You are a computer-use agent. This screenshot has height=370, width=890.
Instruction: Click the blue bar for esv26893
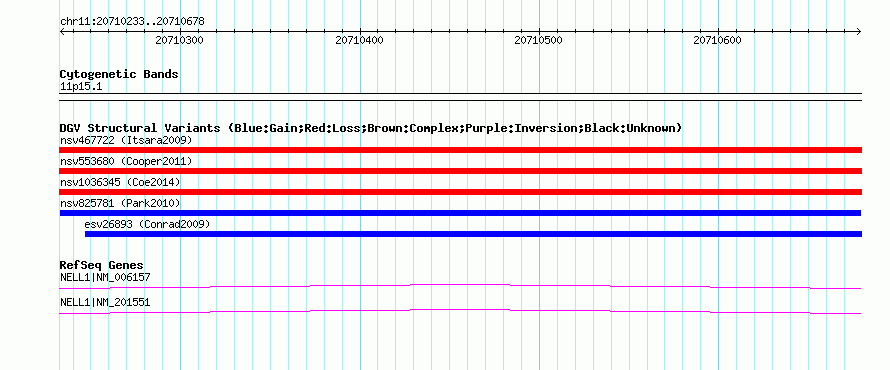point(473,234)
